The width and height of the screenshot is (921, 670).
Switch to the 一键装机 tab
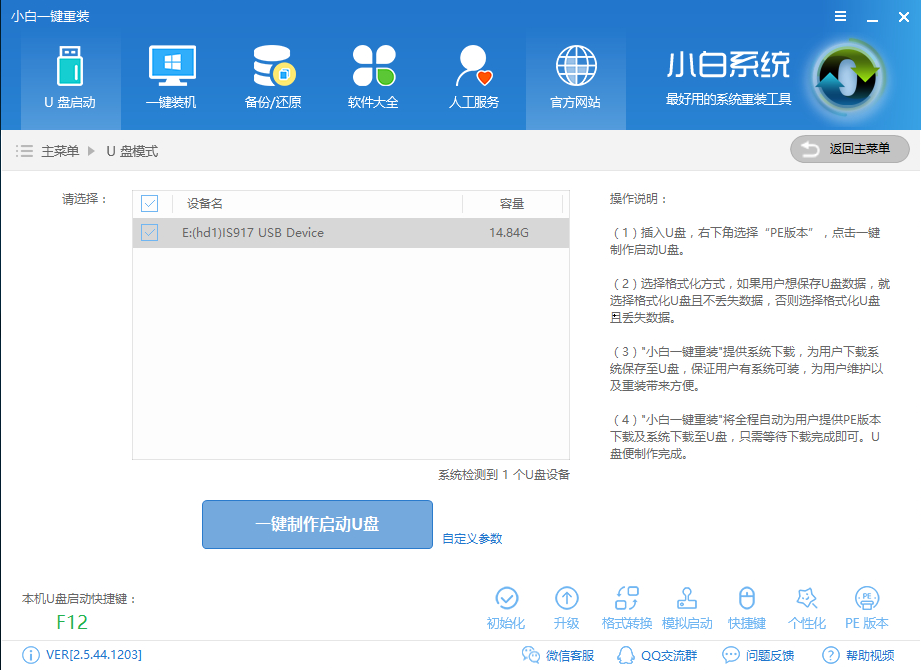click(x=171, y=75)
